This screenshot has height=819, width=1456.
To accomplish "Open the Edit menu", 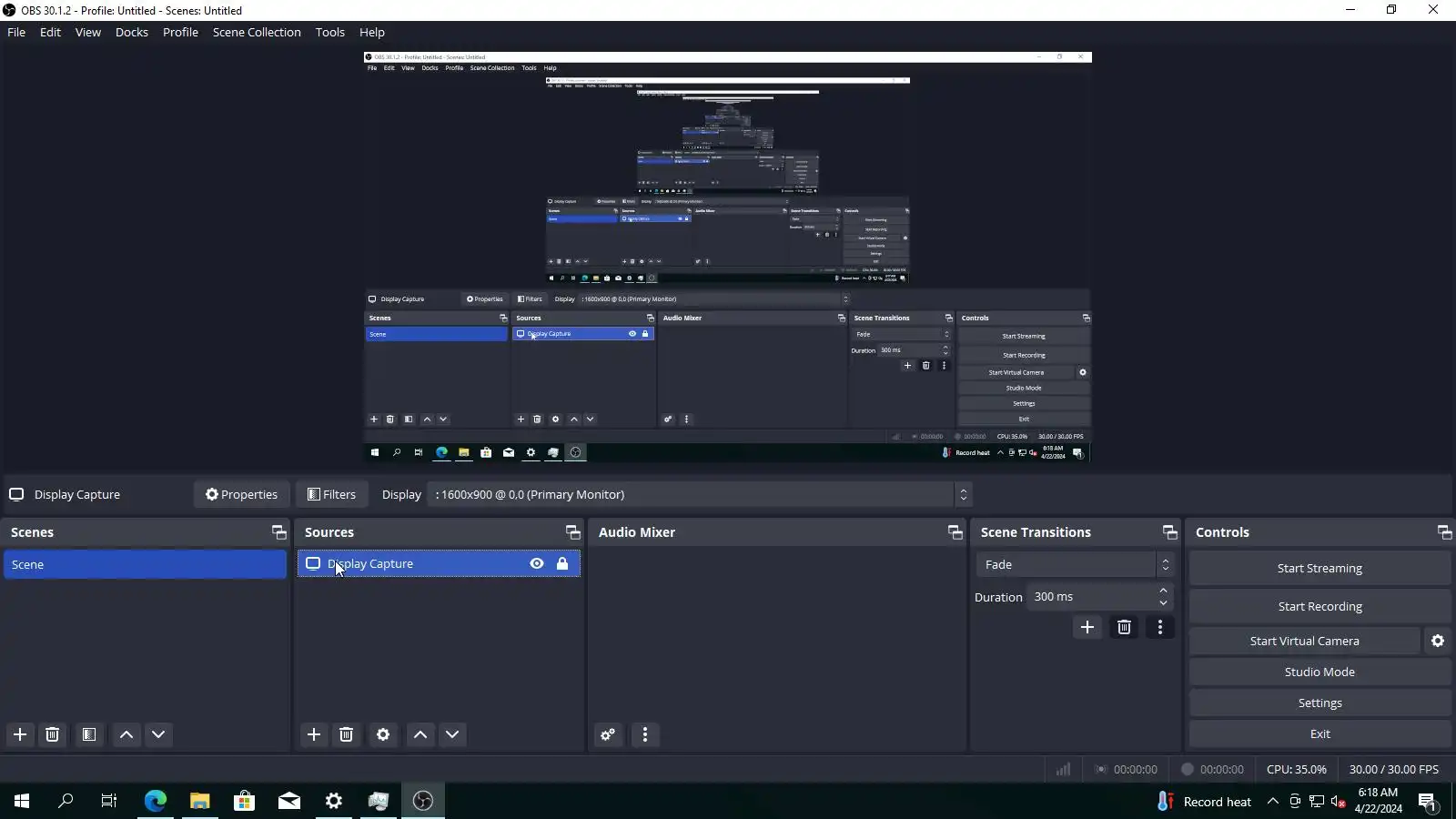I will (50, 32).
